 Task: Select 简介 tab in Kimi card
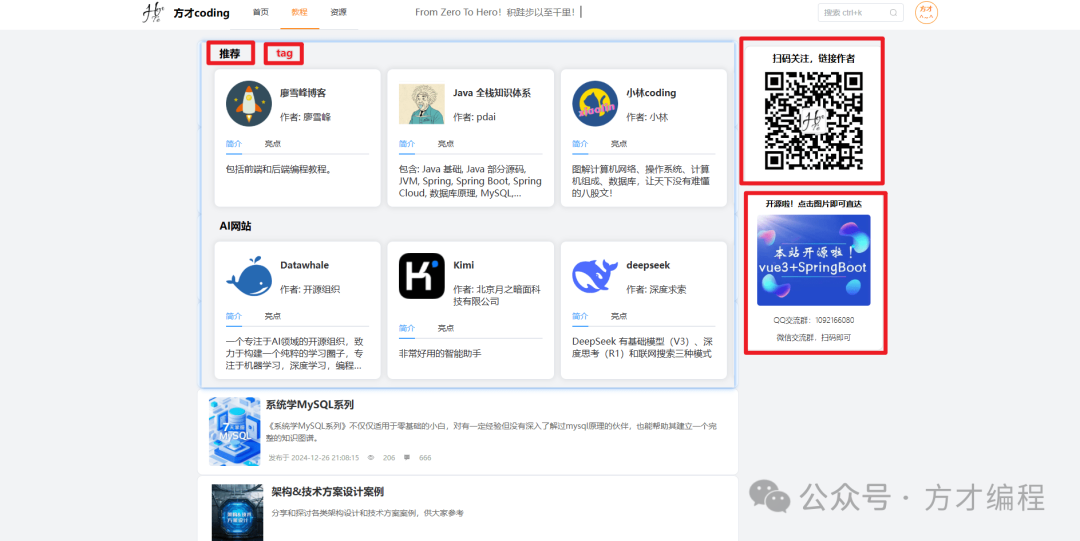(406, 328)
